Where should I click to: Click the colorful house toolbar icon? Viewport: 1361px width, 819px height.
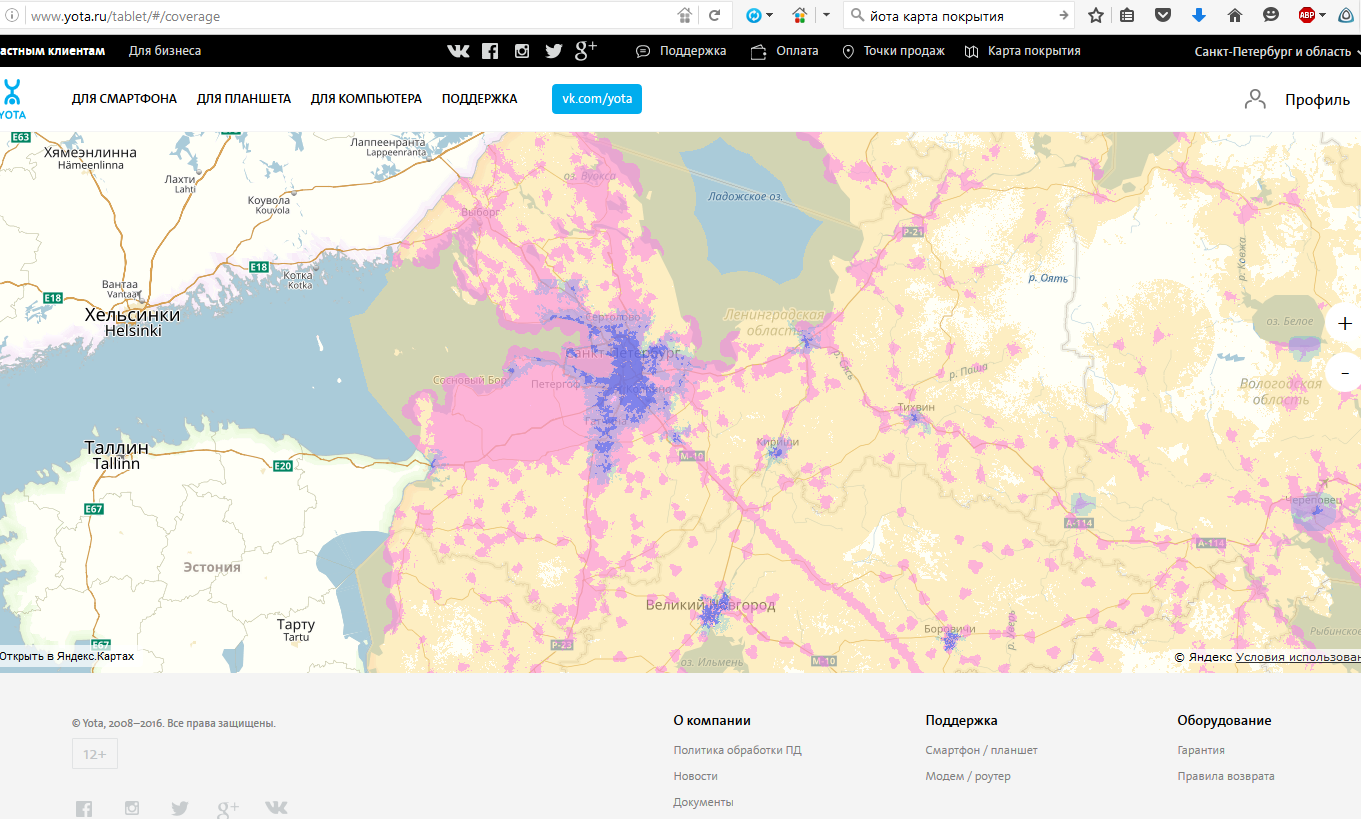click(x=800, y=15)
